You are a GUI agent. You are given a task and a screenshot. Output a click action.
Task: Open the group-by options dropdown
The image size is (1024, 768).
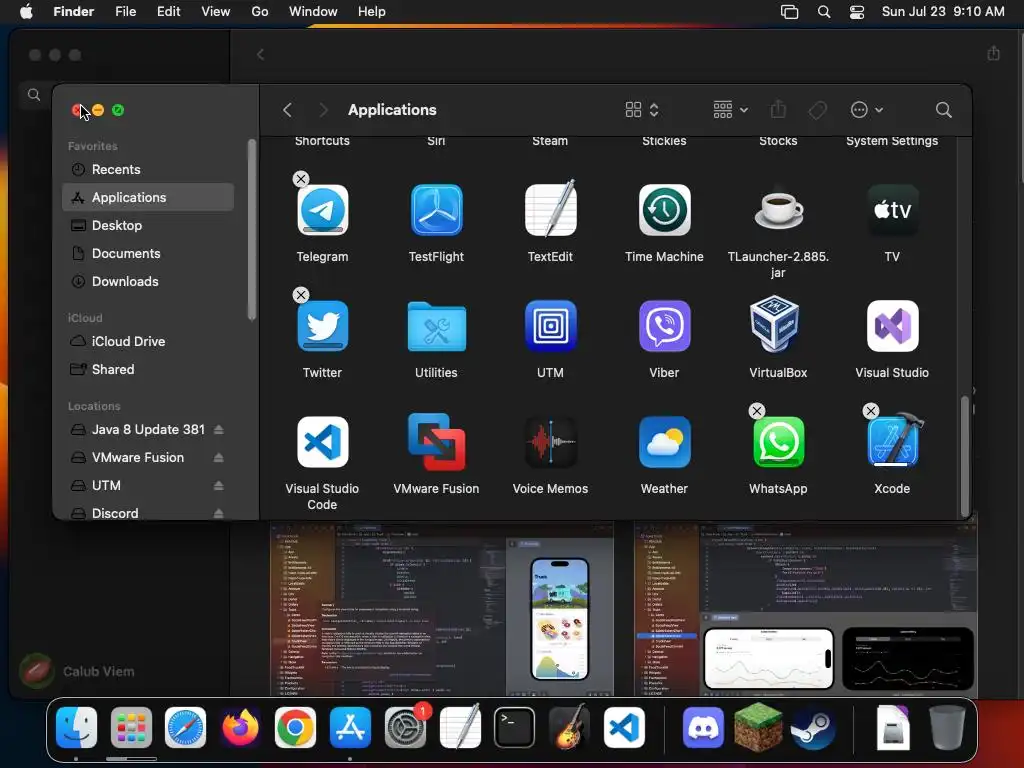tap(730, 110)
